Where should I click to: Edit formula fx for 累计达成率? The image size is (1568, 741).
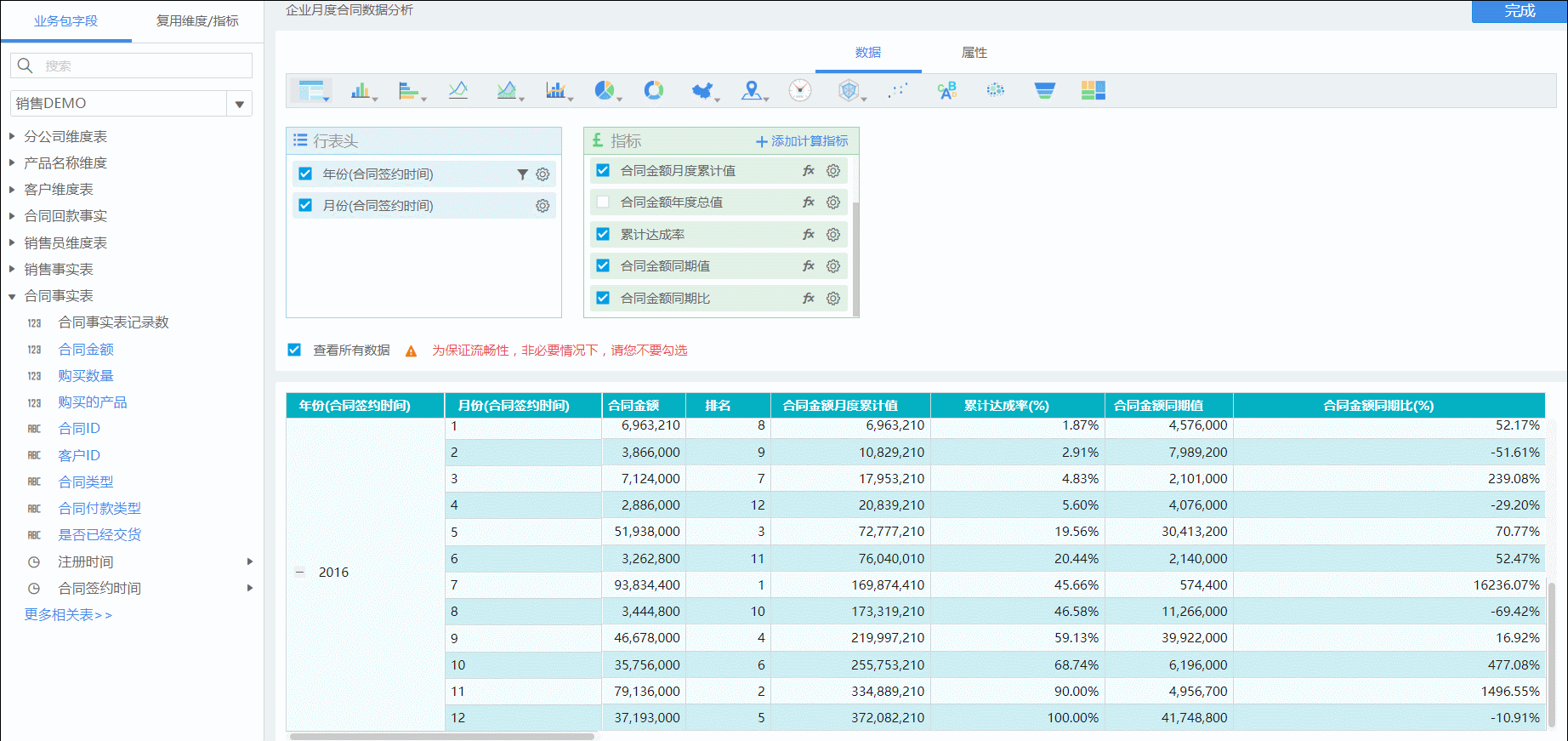(x=809, y=235)
